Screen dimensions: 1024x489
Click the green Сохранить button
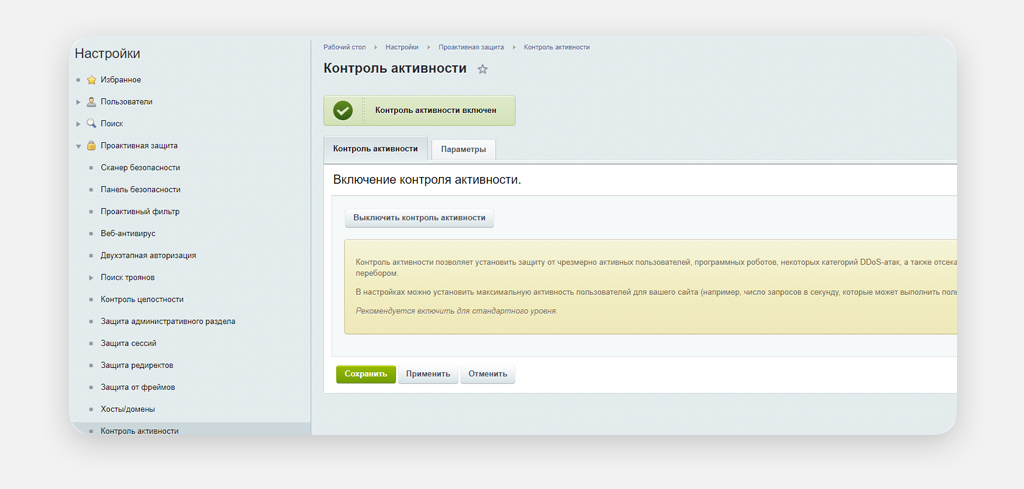click(x=365, y=374)
